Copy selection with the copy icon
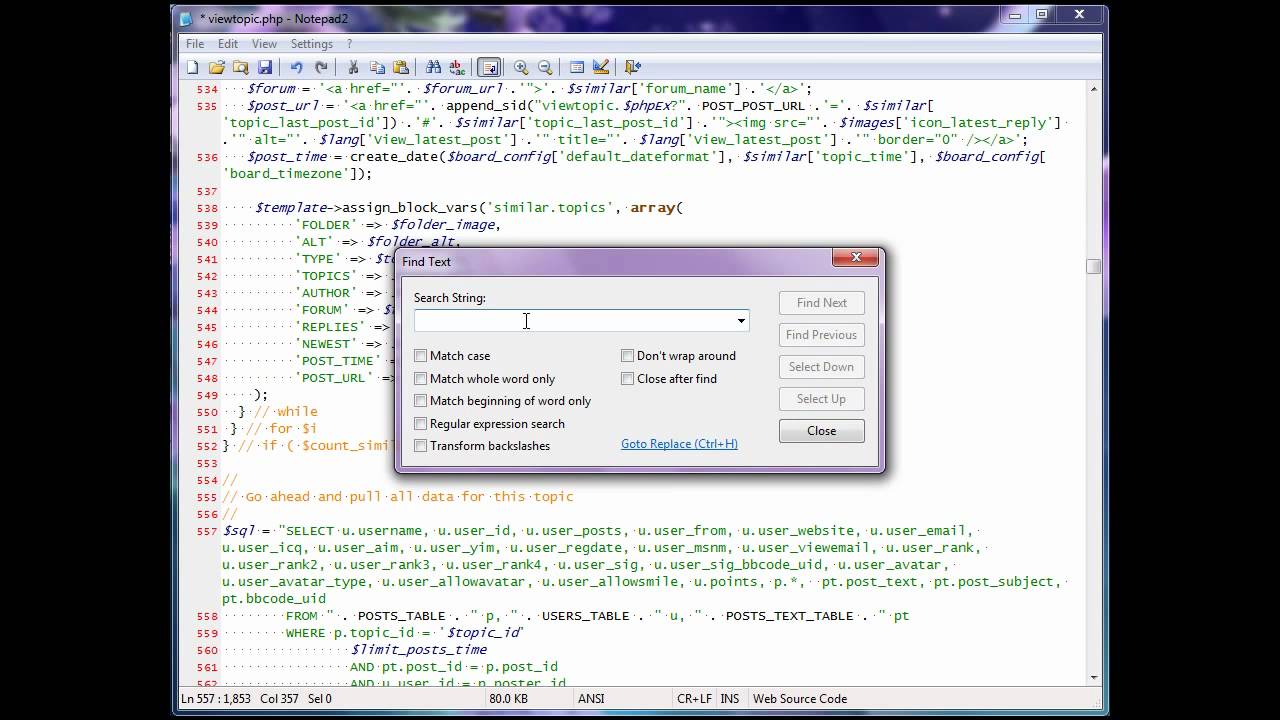 pos(377,67)
